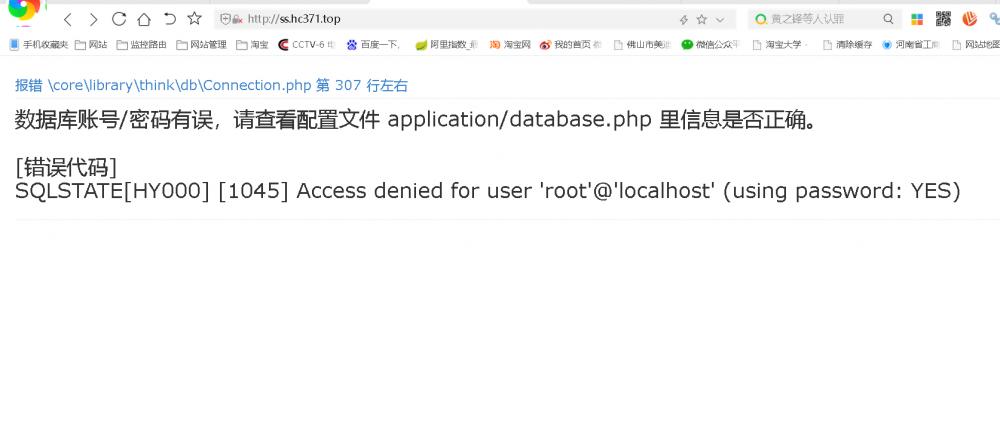Reload the page with the refresh icon

click(x=119, y=19)
